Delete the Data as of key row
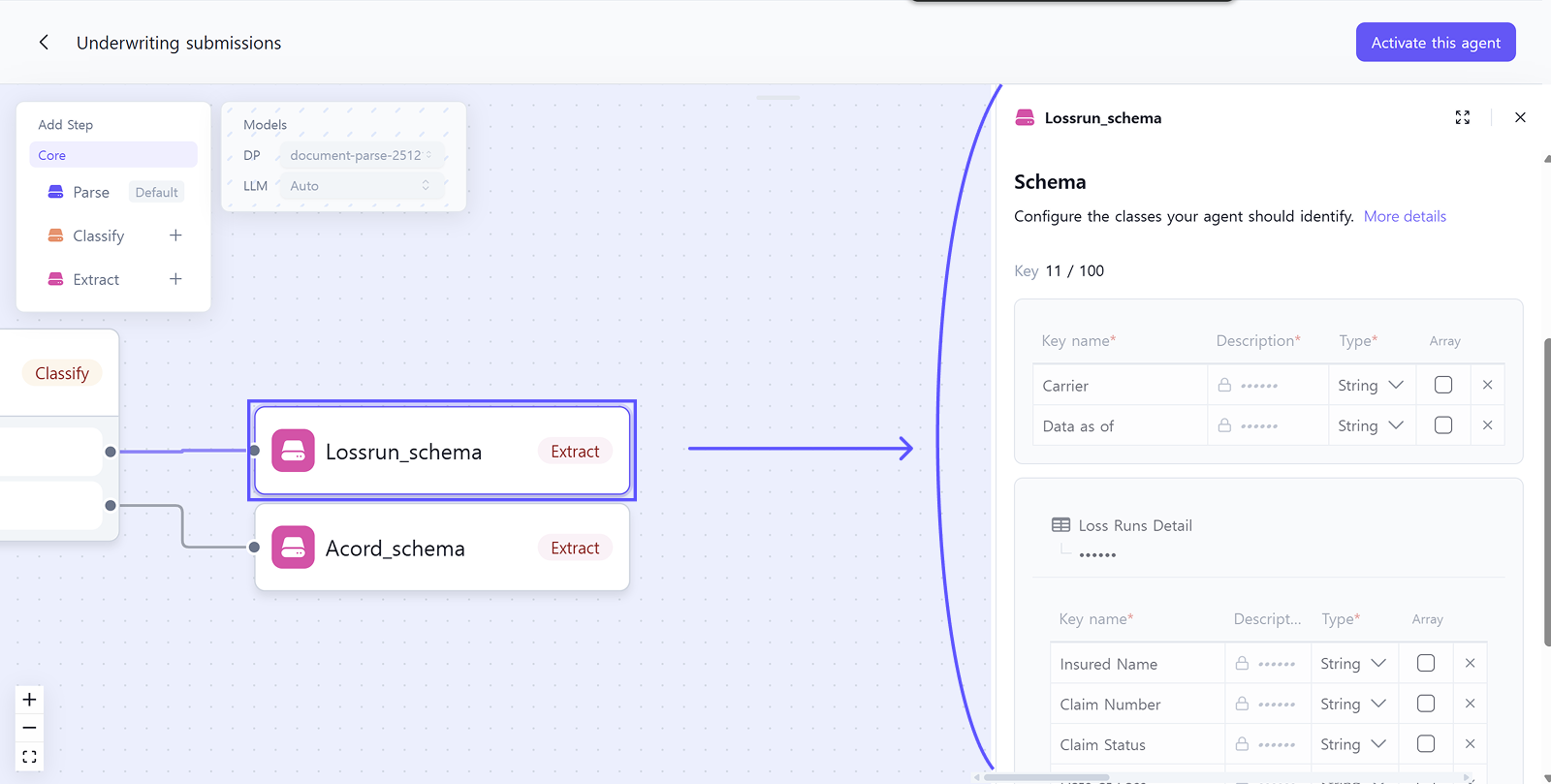This screenshot has height=784, width=1551. [x=1488, y=425]
